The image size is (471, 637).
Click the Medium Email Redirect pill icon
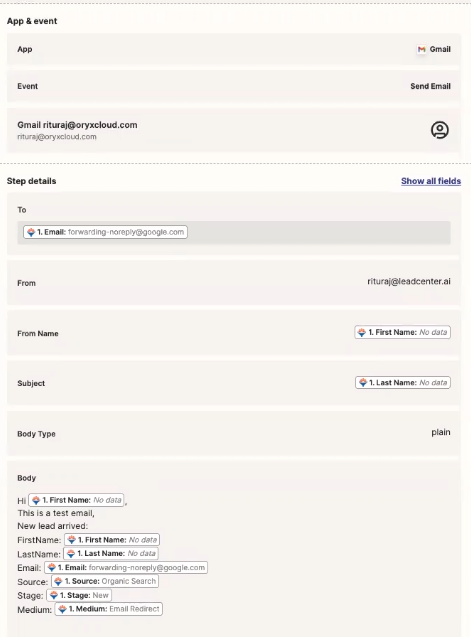(62, 609)
